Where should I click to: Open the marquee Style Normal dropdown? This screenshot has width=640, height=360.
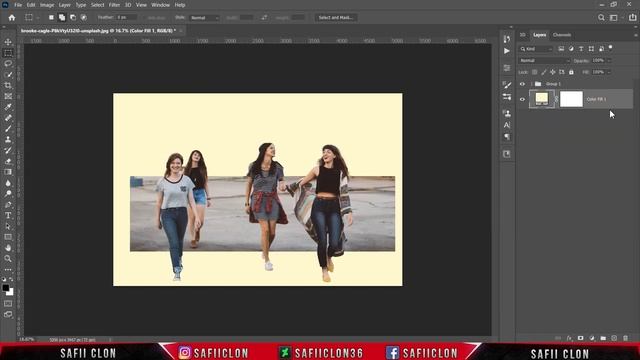pyautogui.click(x=204, y=18)
